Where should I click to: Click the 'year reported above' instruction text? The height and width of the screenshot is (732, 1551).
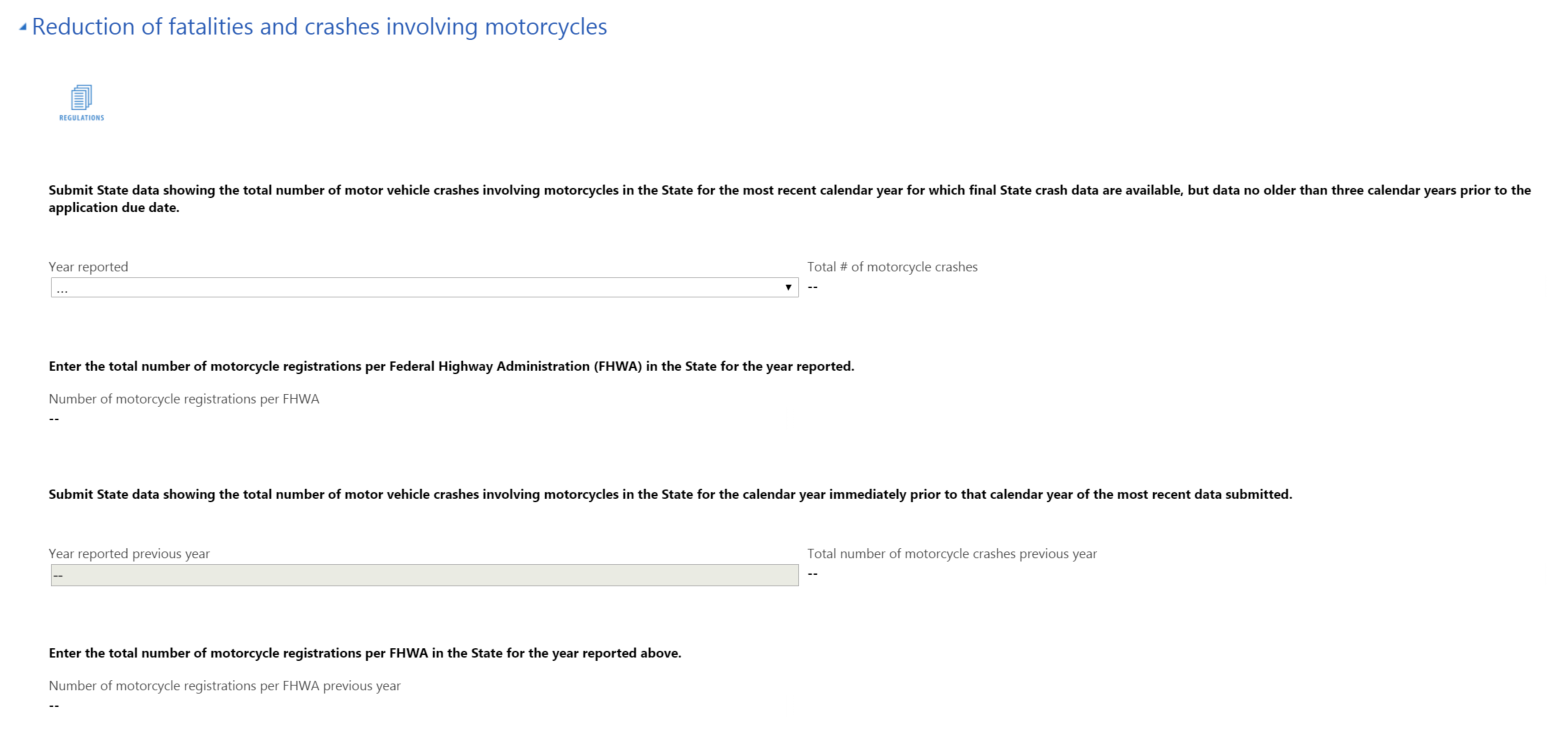(365, 653)
